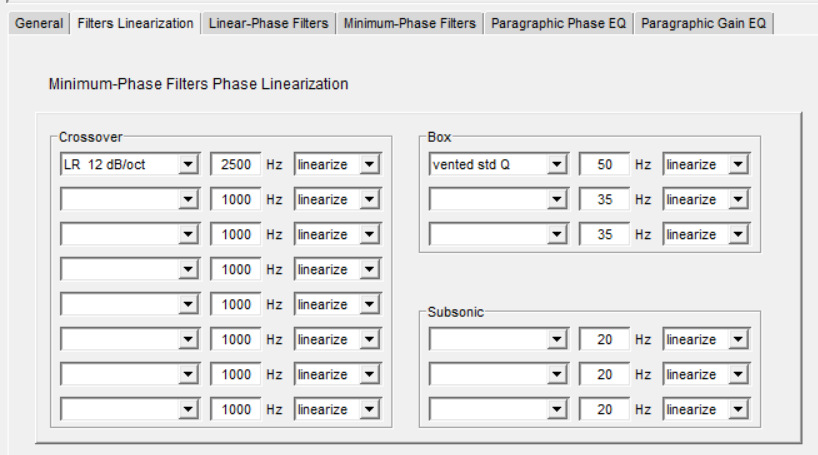The height and width of the screenshot is (455, 818).
Task: Open the Paragraphic Gain EQ tab
Action: pyautogui.click(x=703, y=23)
